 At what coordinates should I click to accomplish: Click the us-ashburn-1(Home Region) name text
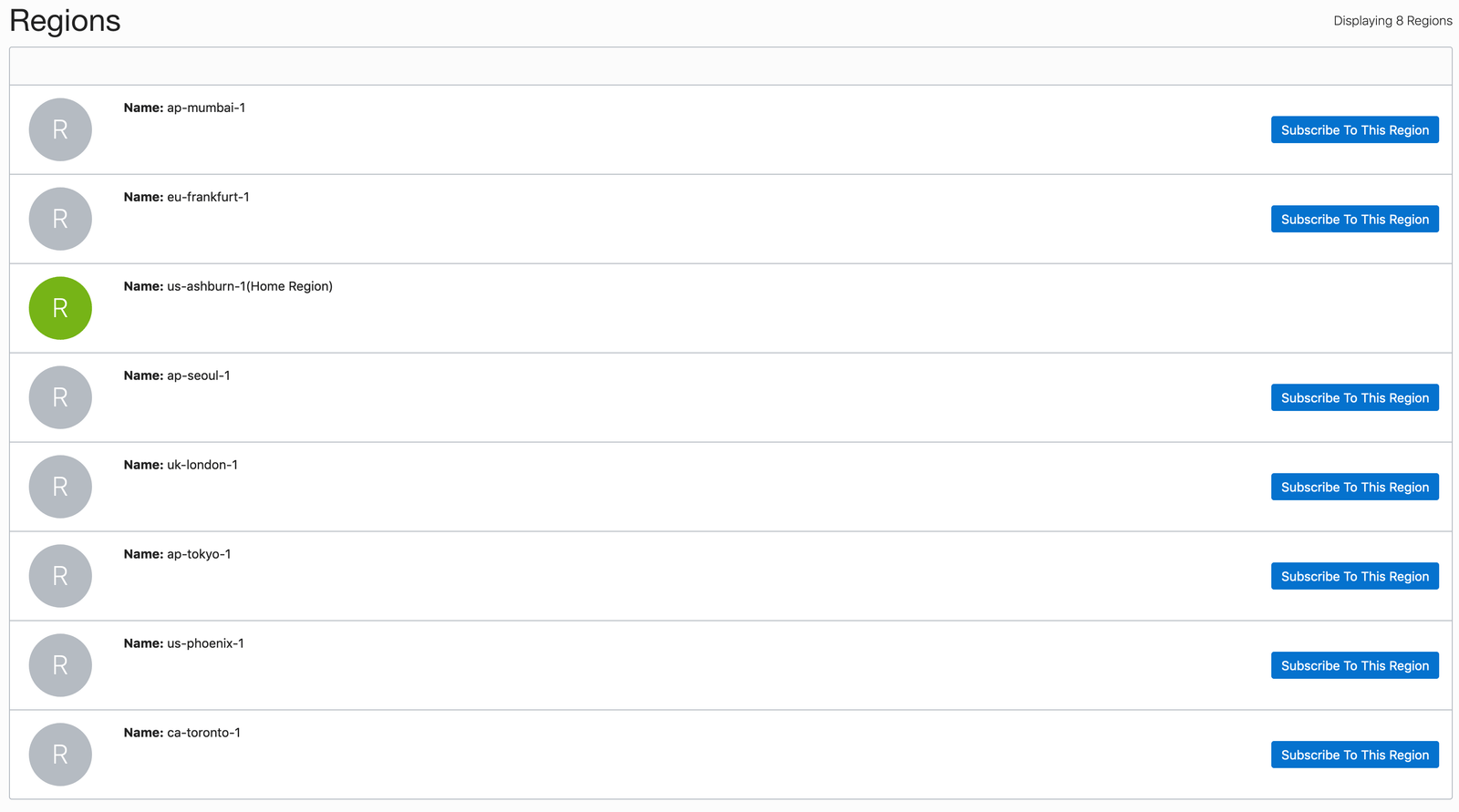click(x=249, y=286)
